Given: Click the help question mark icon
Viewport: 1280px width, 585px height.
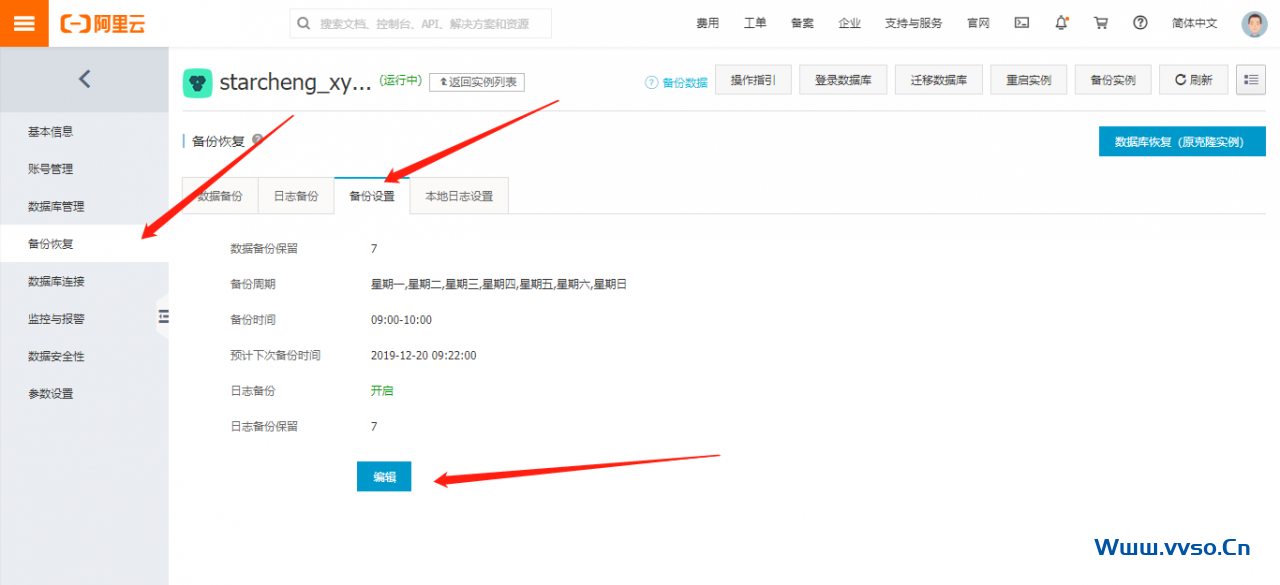Looking at the screenshot, I should pyautogui.click(x=1140, y=23).
